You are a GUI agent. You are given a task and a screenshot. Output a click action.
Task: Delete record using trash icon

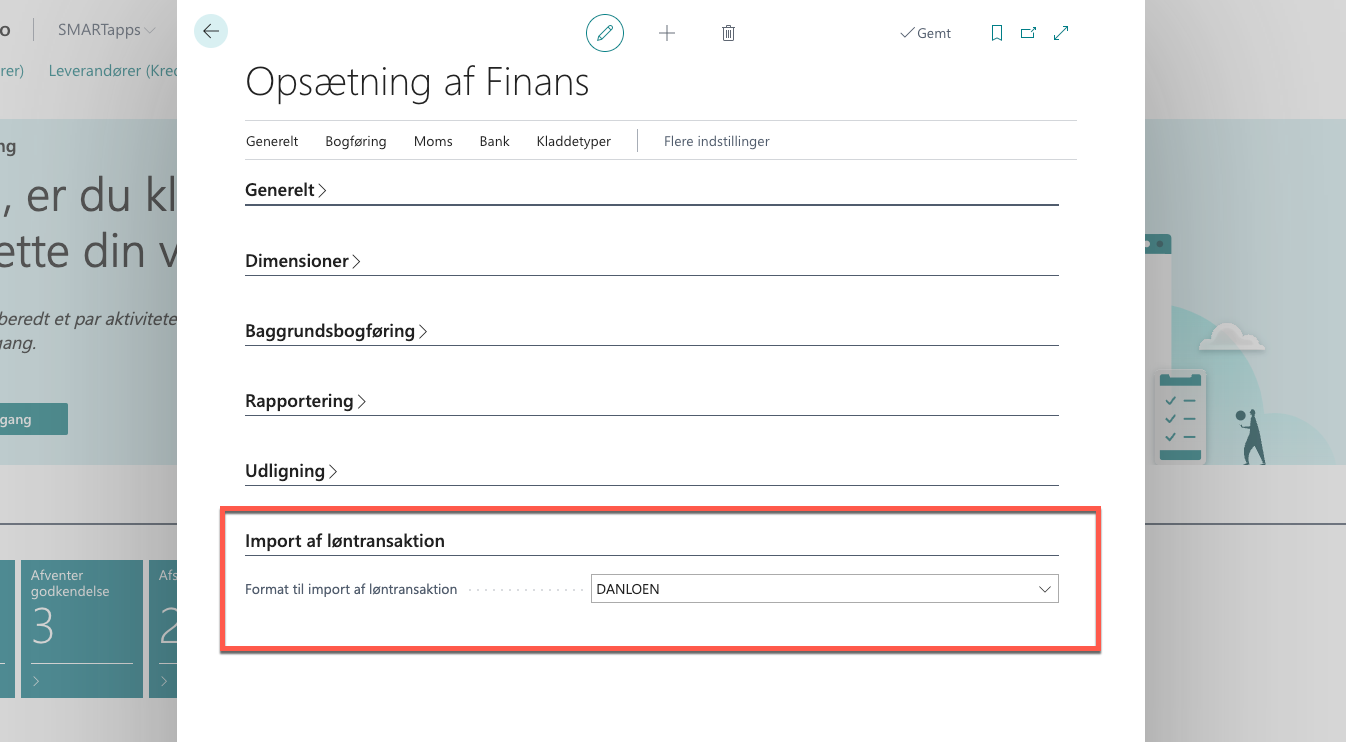tap(728, 33)
